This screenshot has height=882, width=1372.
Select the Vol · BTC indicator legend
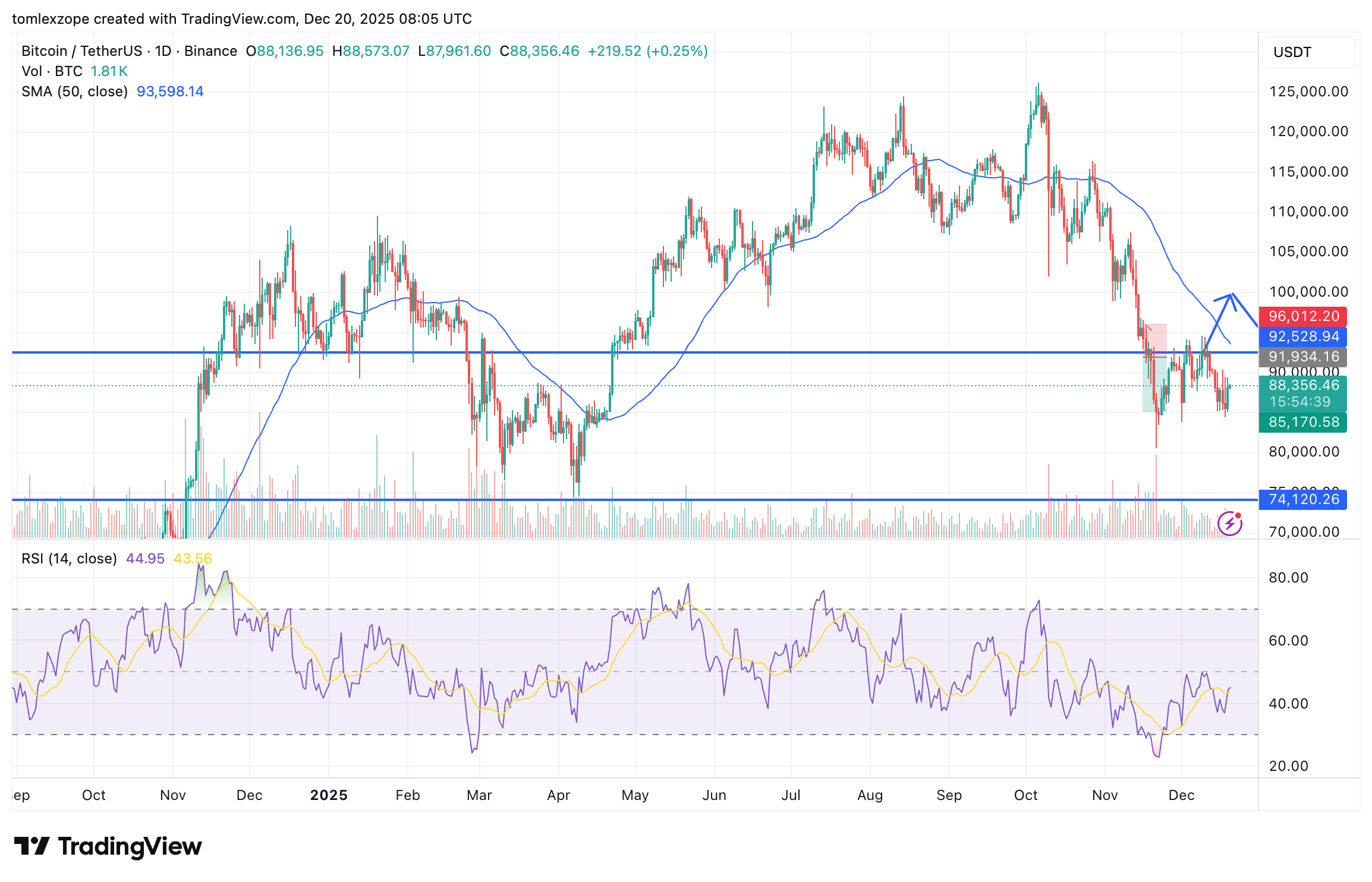click(x=52, y=71)
